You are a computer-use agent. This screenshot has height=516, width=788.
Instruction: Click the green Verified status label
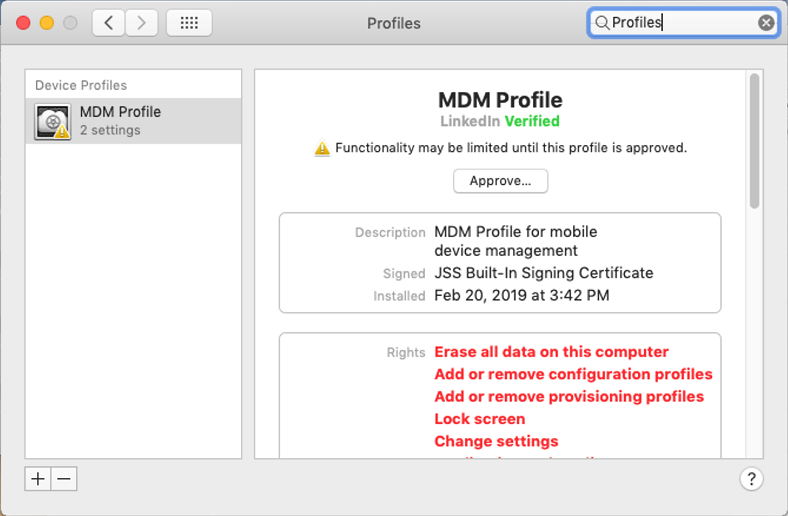(532, 121)
